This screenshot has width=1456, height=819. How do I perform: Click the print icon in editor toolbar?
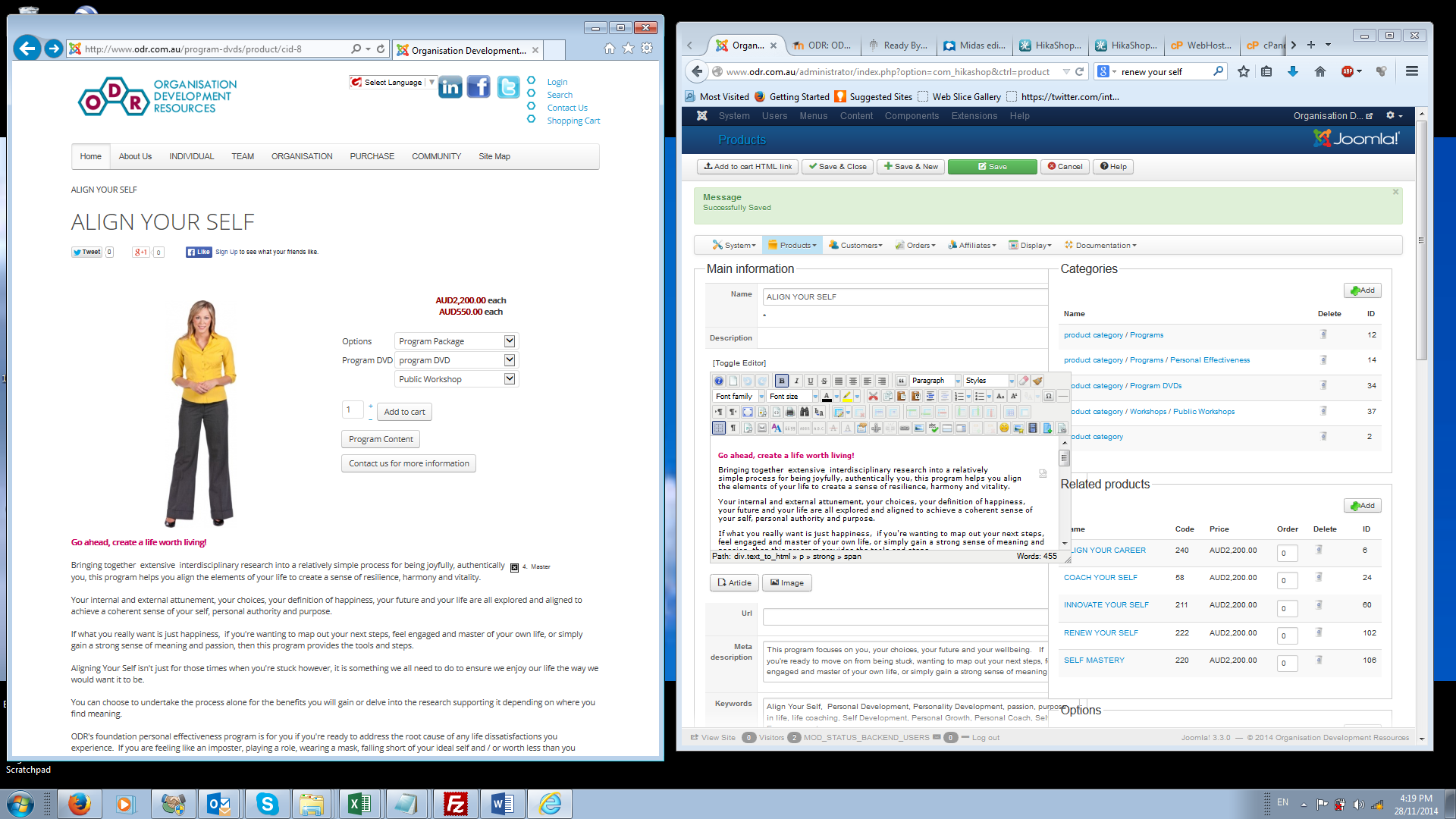coord(790,412)
